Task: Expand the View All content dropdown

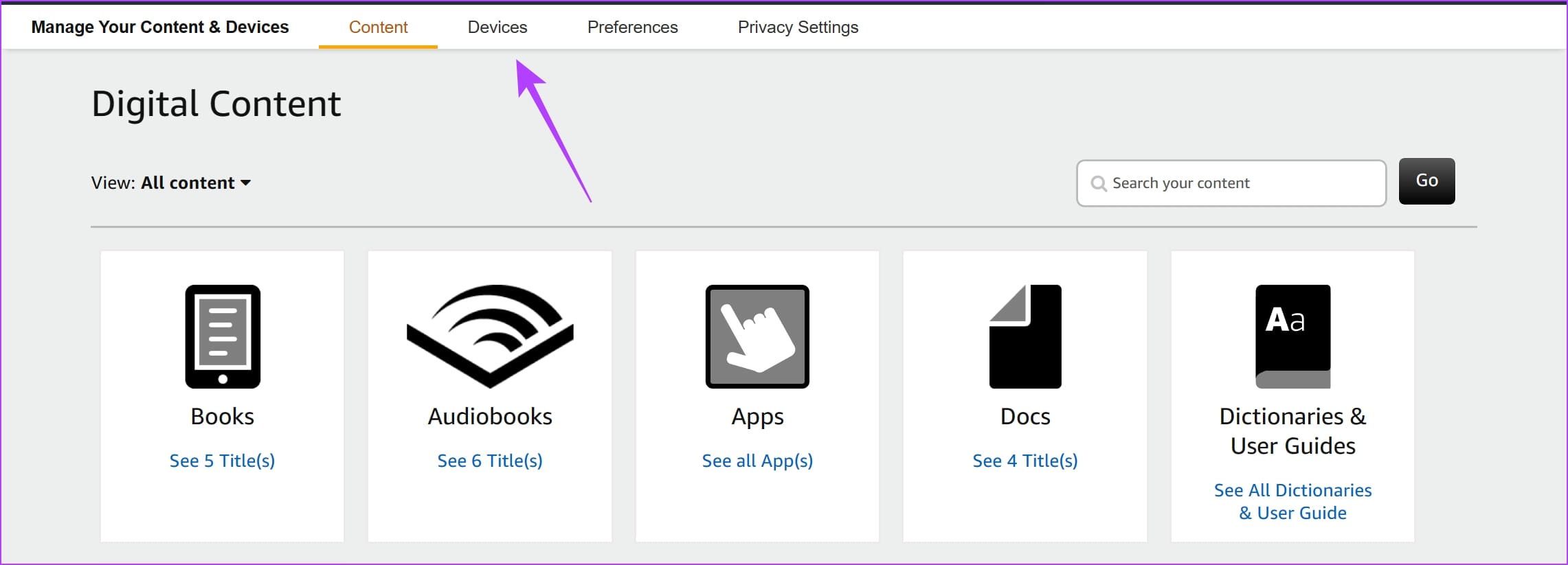Action: click(171, 183)
